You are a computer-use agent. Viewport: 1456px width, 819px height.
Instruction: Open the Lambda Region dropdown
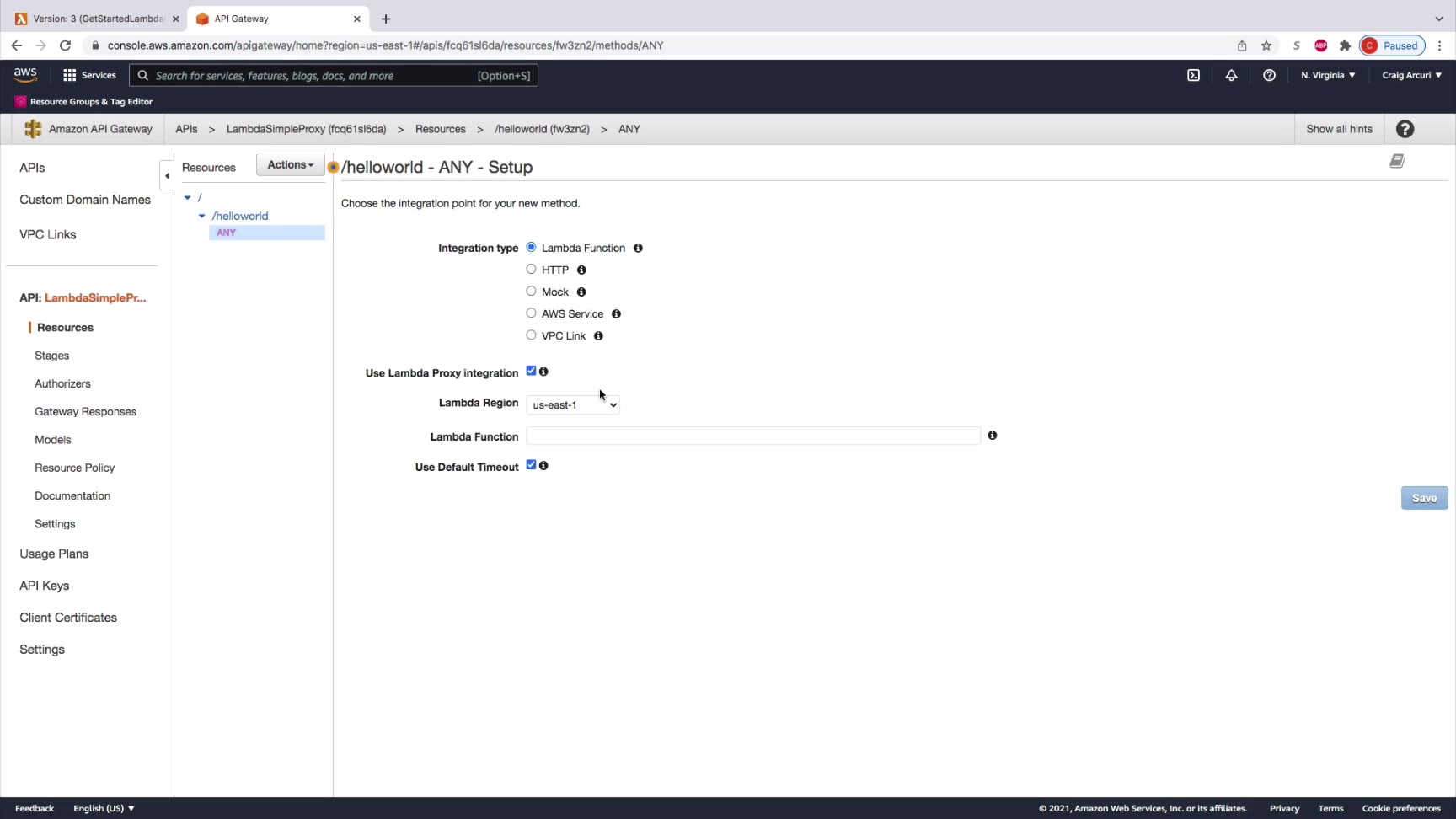573,404
